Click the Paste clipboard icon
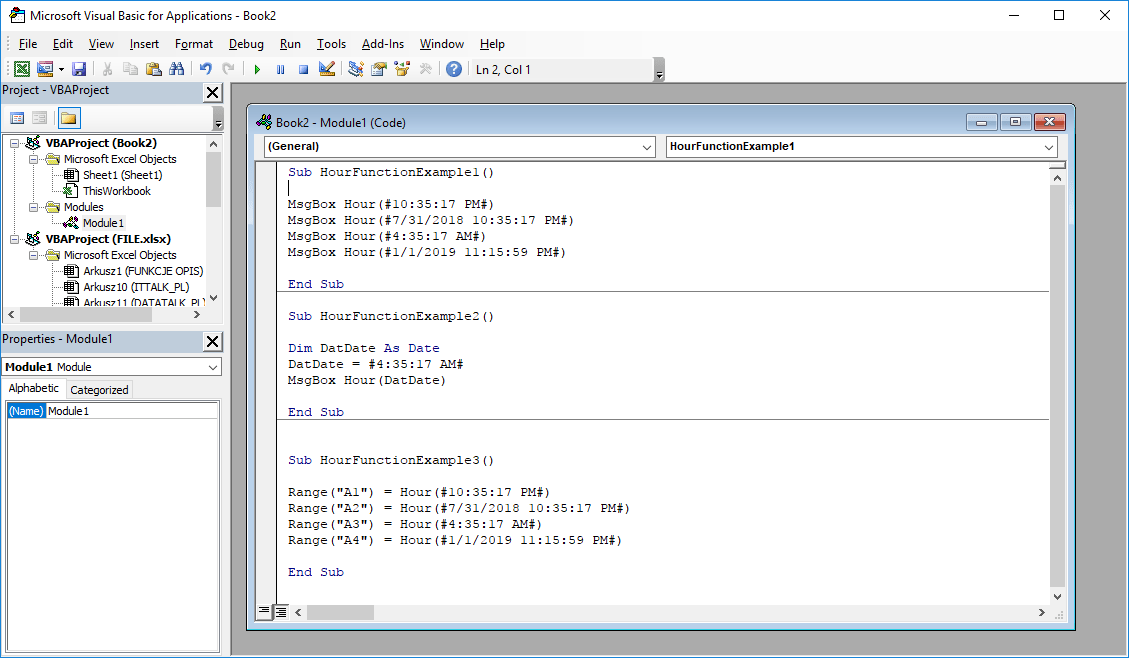Viewport: 1129px width, 658px height. 153,69
